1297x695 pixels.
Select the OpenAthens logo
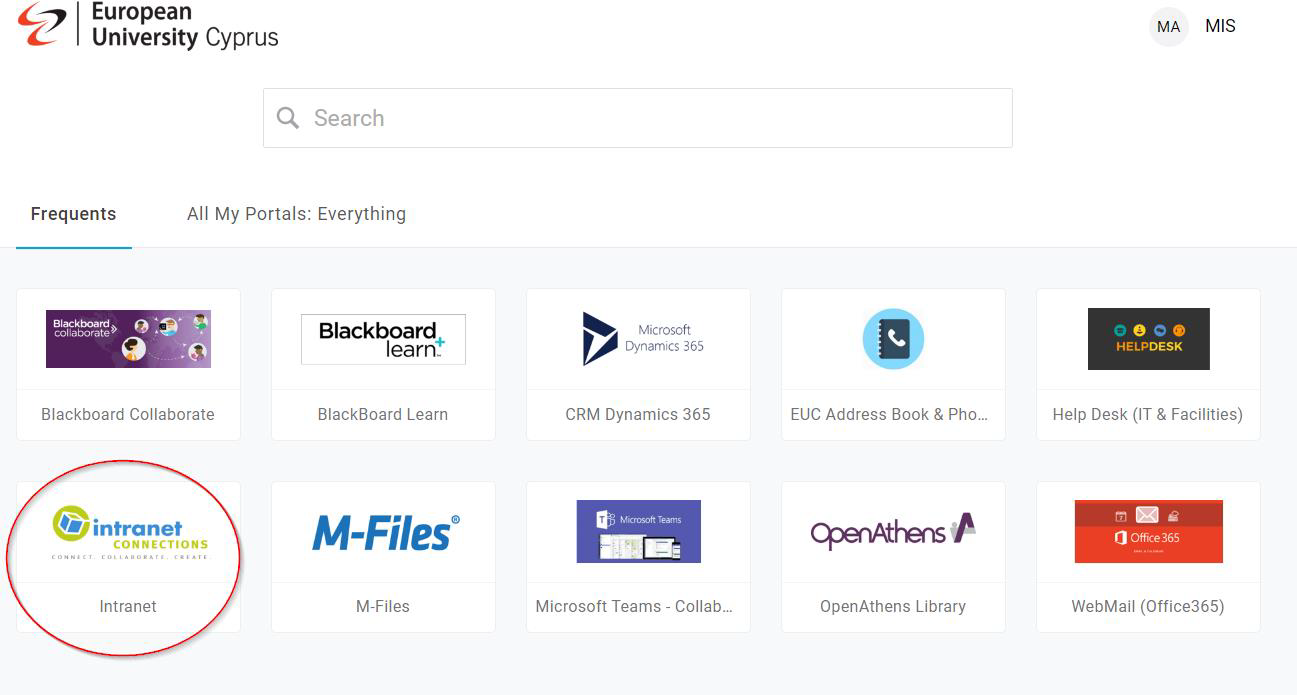[892, 531]
